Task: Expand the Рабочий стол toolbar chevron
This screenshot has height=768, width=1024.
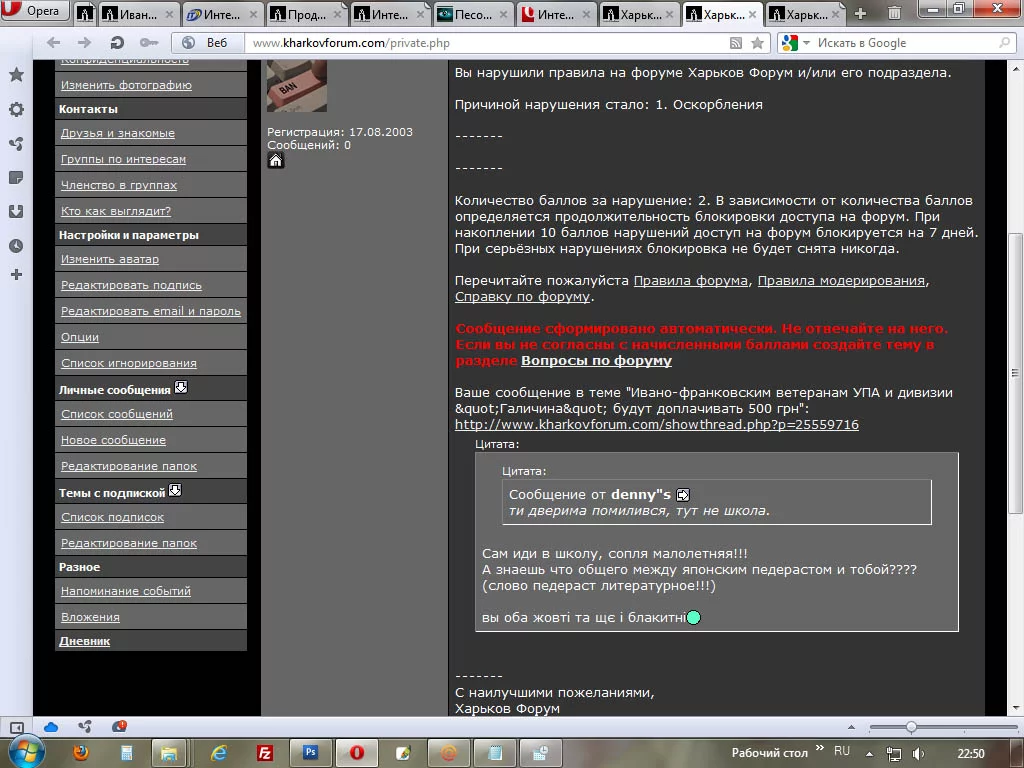Action: [820, 748]
